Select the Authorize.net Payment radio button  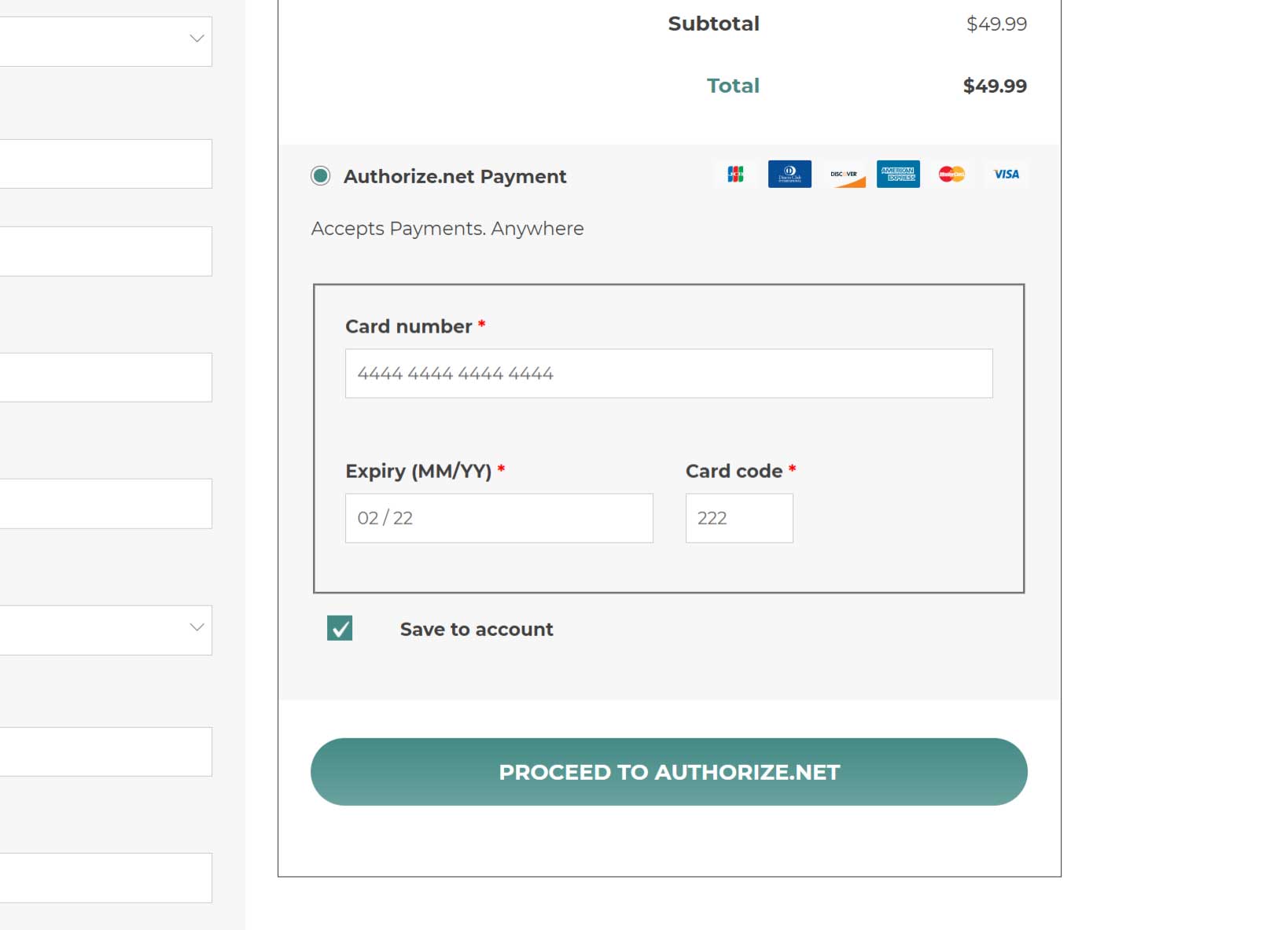coord(321,176)
